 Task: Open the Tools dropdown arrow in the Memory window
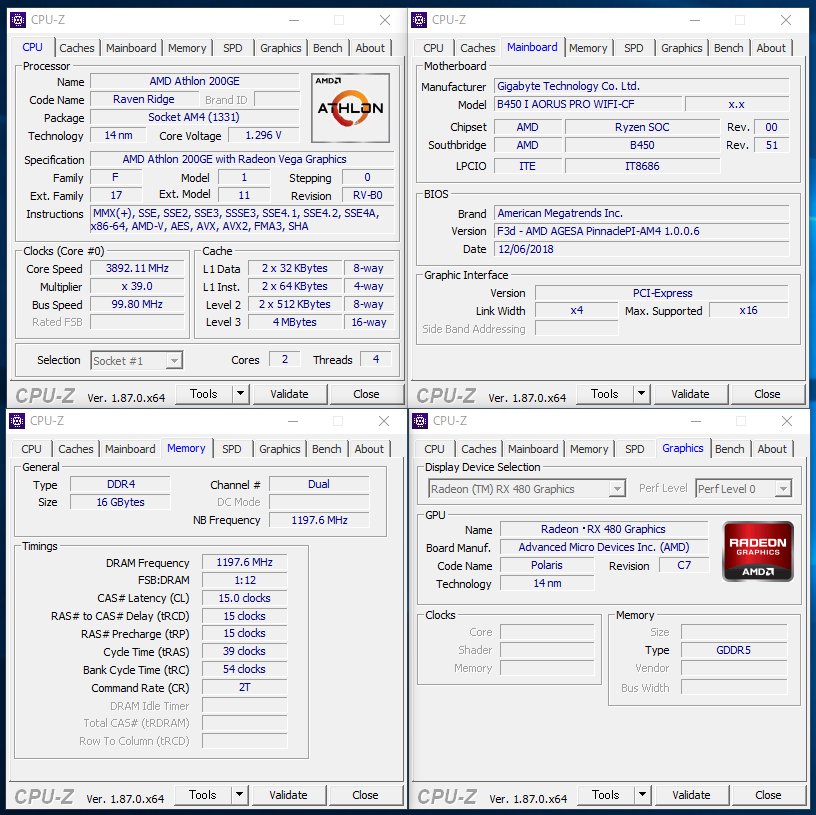(239, 795)
